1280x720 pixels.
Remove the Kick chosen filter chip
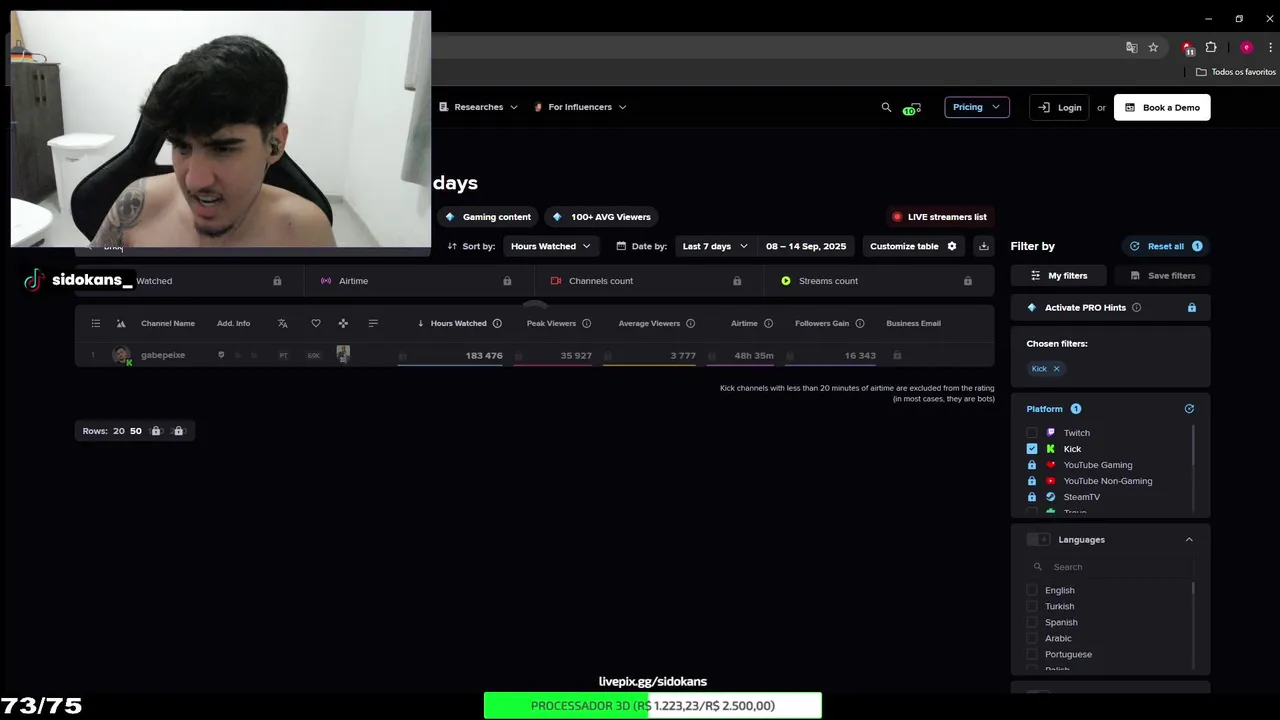coord(1056,368)
